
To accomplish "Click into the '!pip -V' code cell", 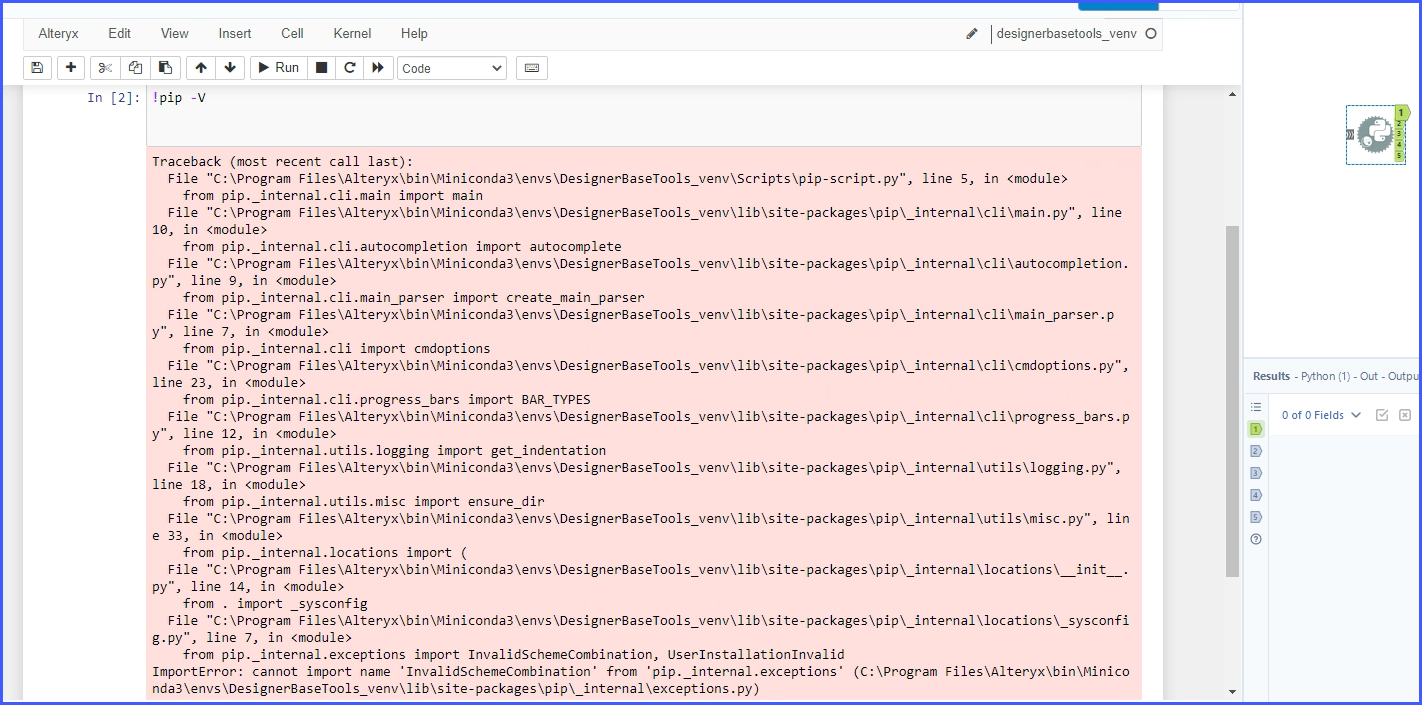I will [x=643, y=116].
